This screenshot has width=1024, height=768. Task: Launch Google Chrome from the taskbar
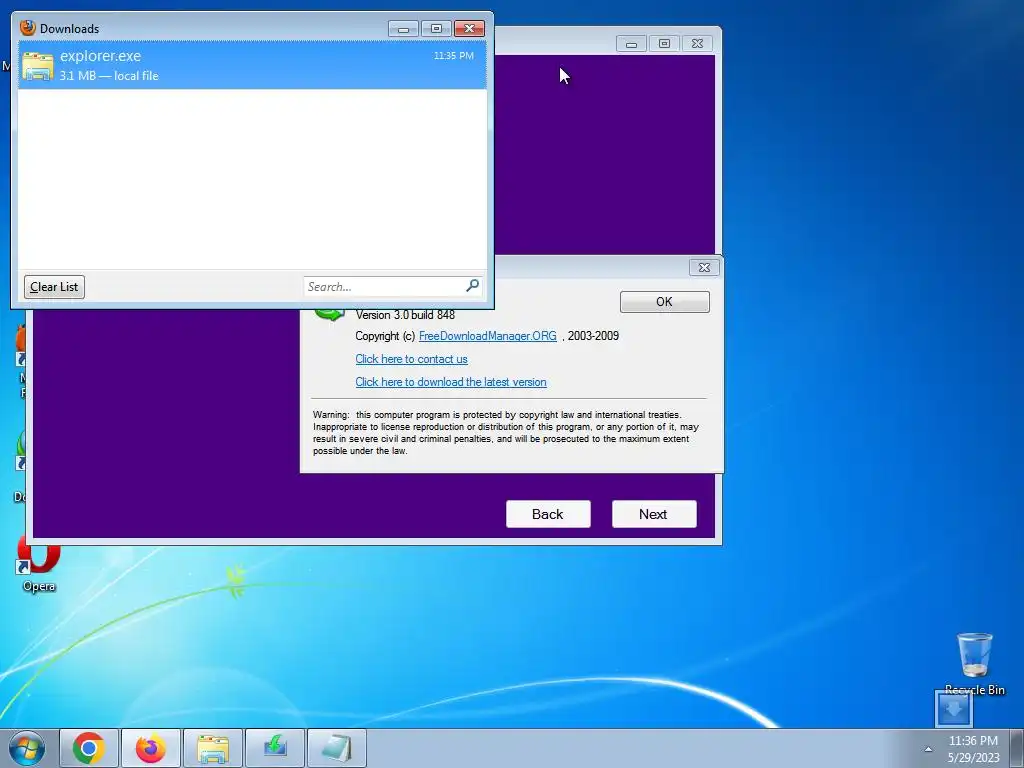click(x=89, y=748)
